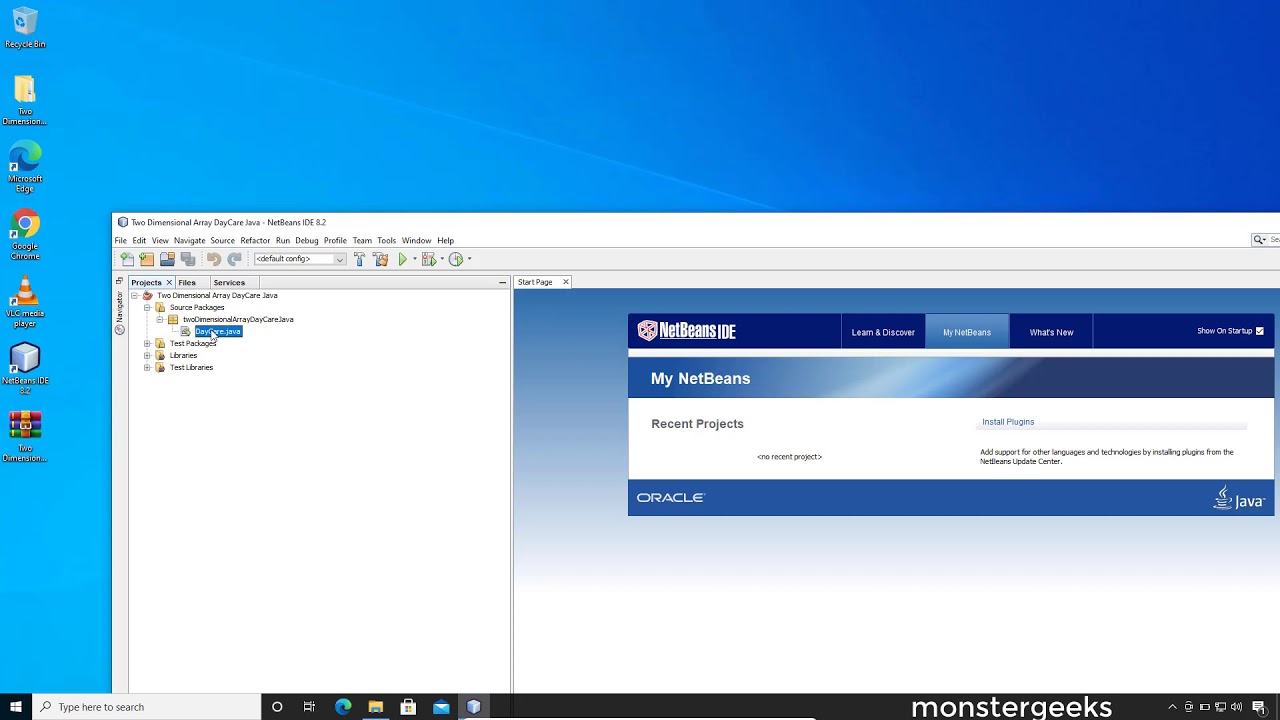Screen dimensions: 1280x720
Task: Open the What's New tab
Action: click(1051, 332)
